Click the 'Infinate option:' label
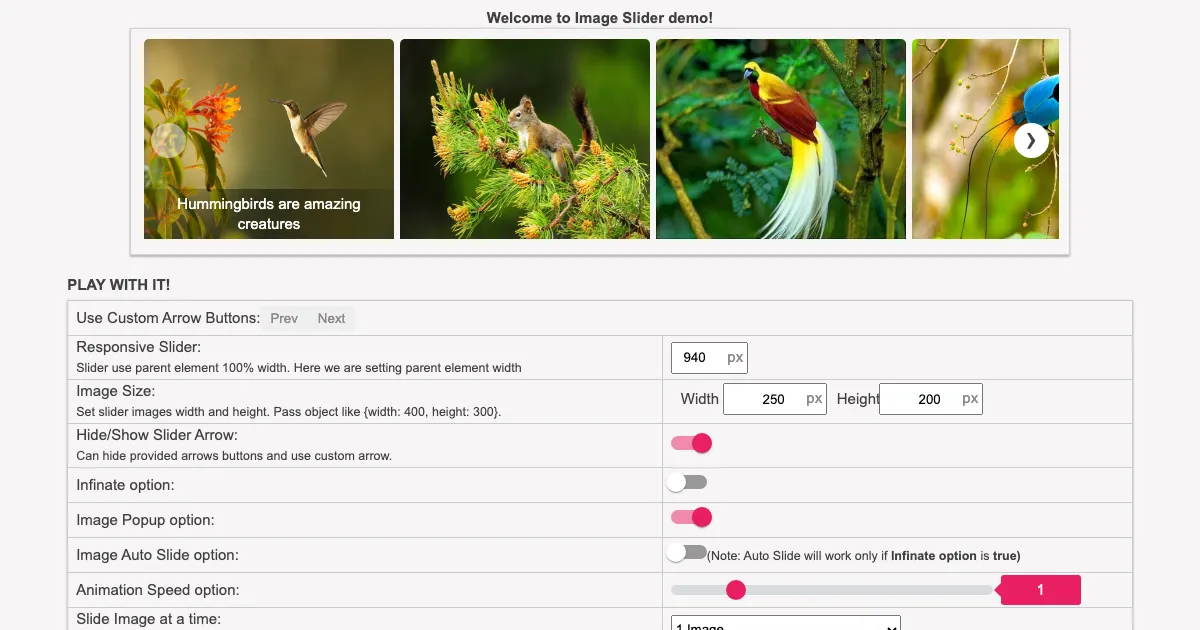This screenshot has width=1200, height=630. point(125,485)
